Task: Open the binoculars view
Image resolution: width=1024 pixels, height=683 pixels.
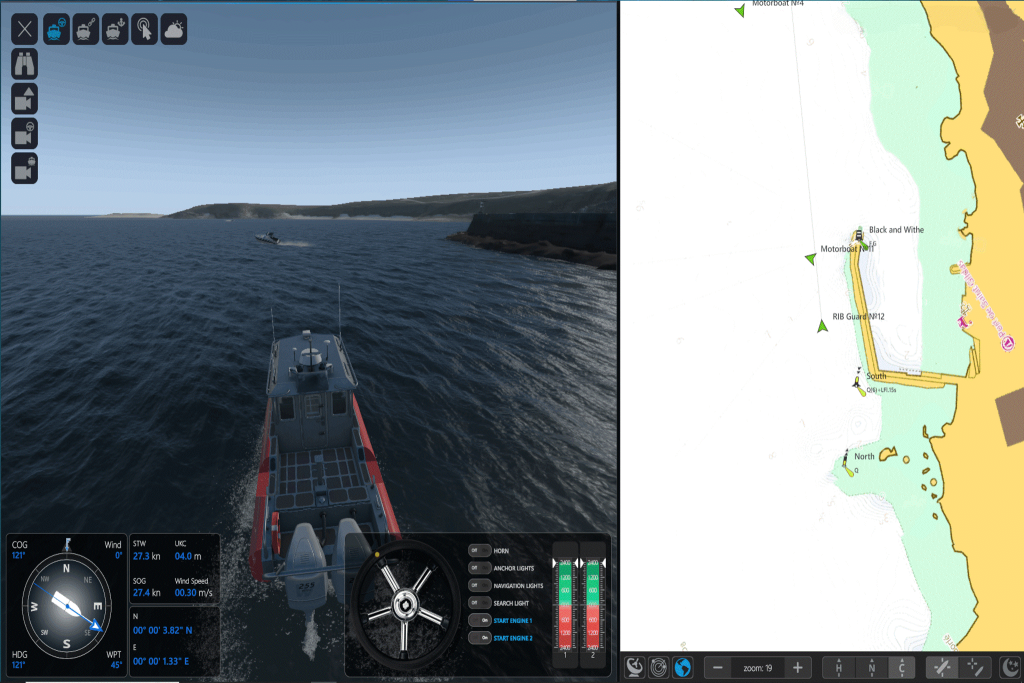Action: click(24, 64)
